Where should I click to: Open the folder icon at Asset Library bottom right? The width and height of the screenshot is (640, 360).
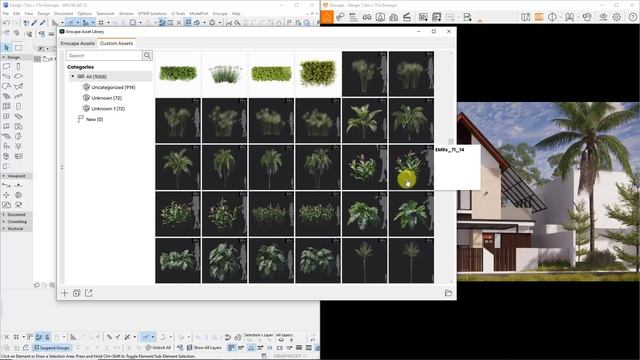pos(448,293)
